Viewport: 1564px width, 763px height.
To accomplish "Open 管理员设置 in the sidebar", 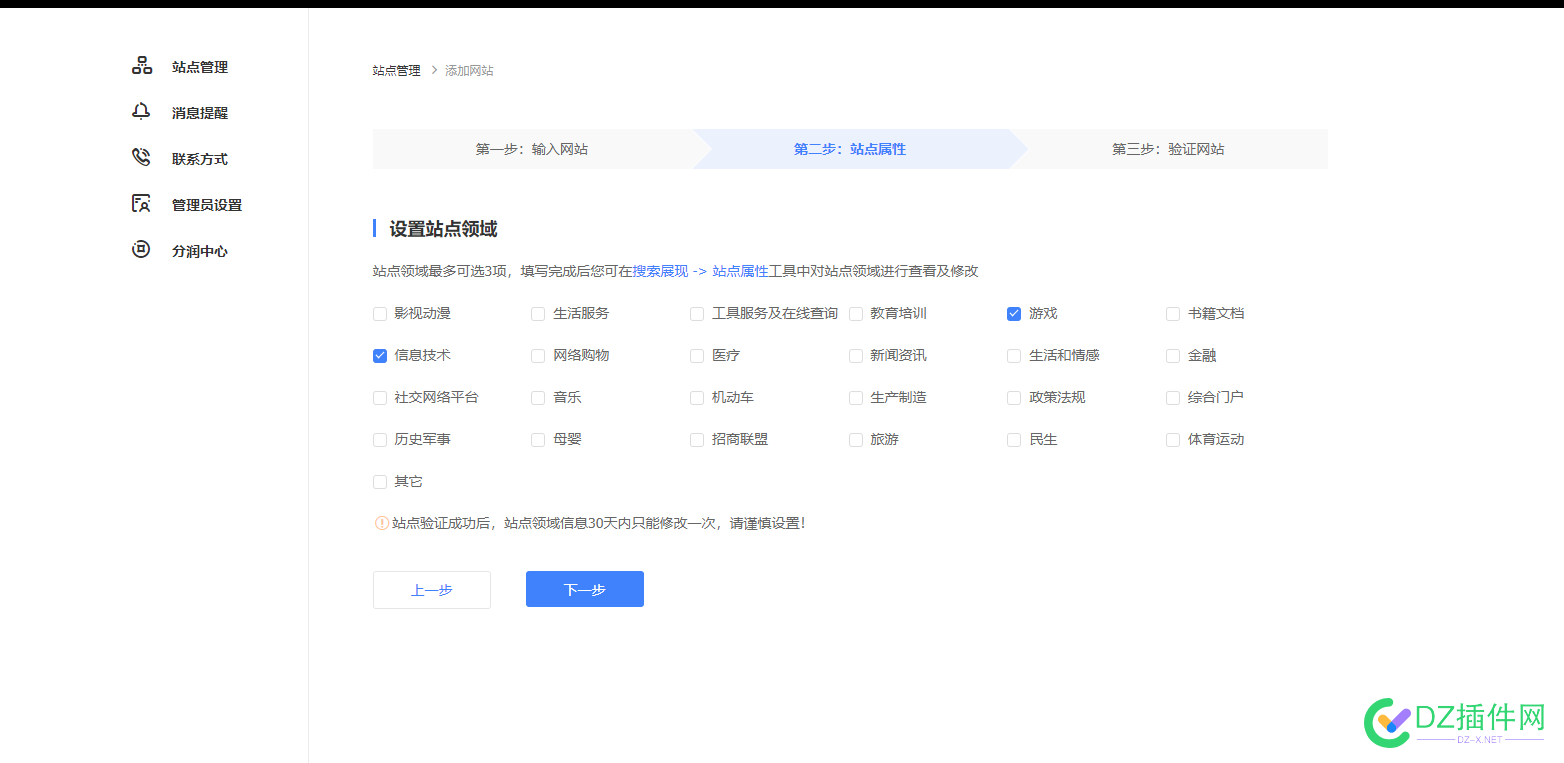I will (x=207, y=205).
